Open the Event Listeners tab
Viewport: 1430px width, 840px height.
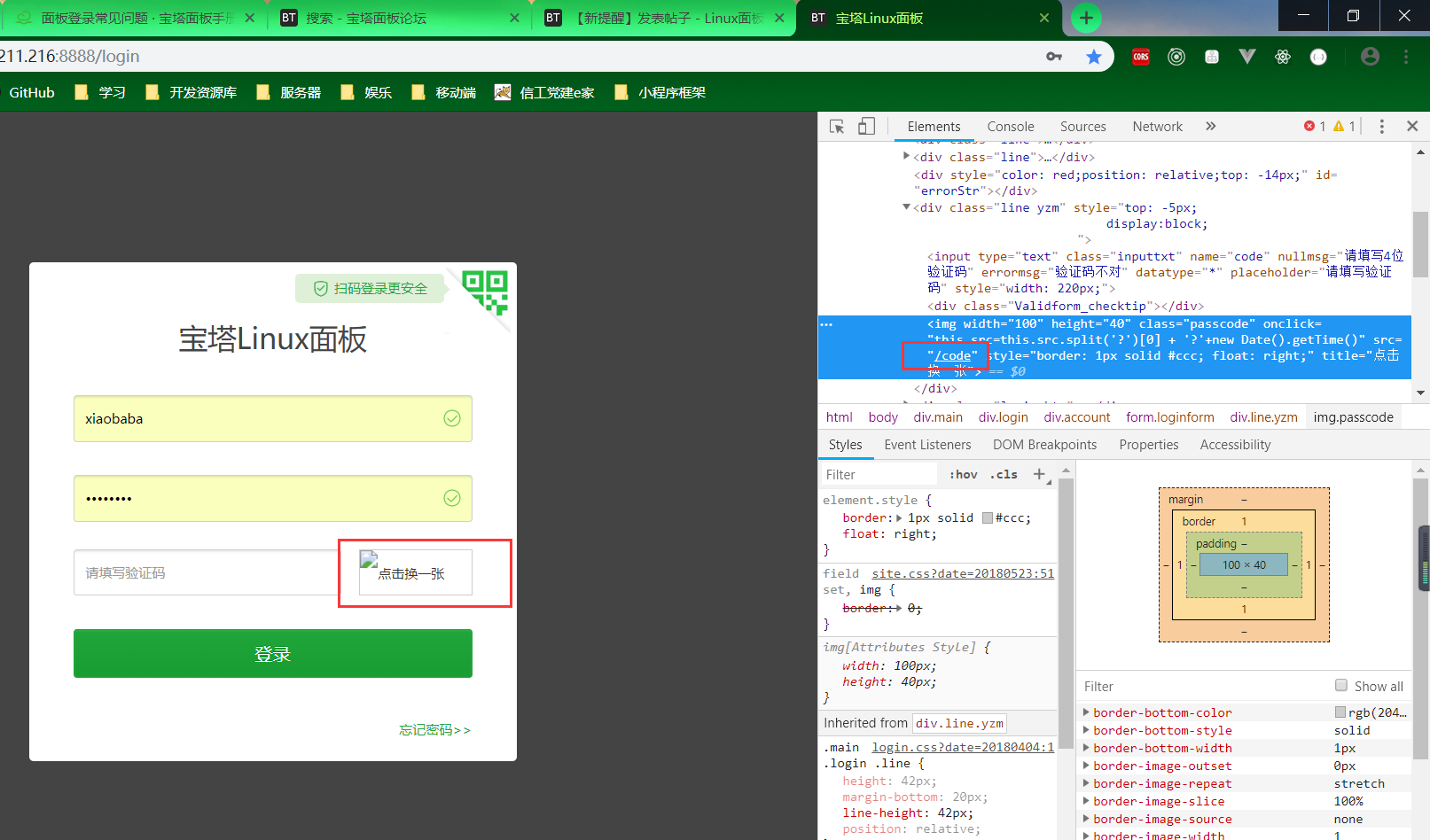(927, 445)
